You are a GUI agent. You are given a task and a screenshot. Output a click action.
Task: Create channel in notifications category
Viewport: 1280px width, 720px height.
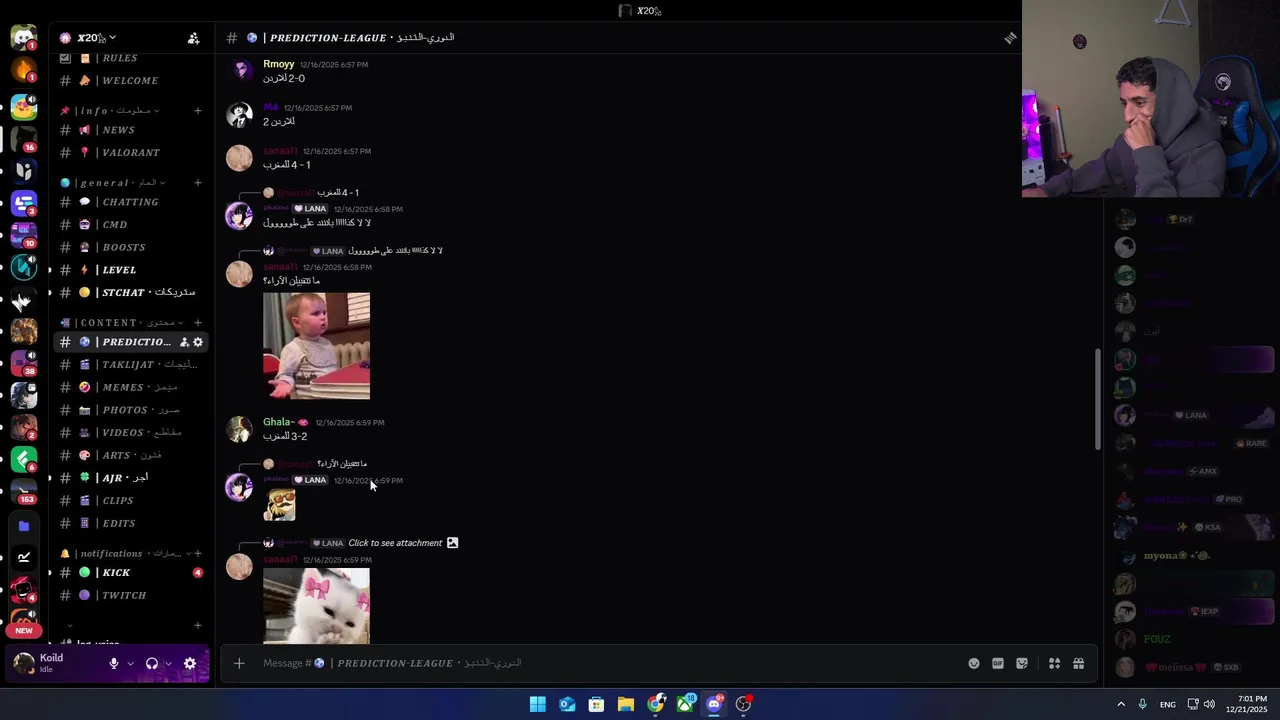tap(198, 554)
